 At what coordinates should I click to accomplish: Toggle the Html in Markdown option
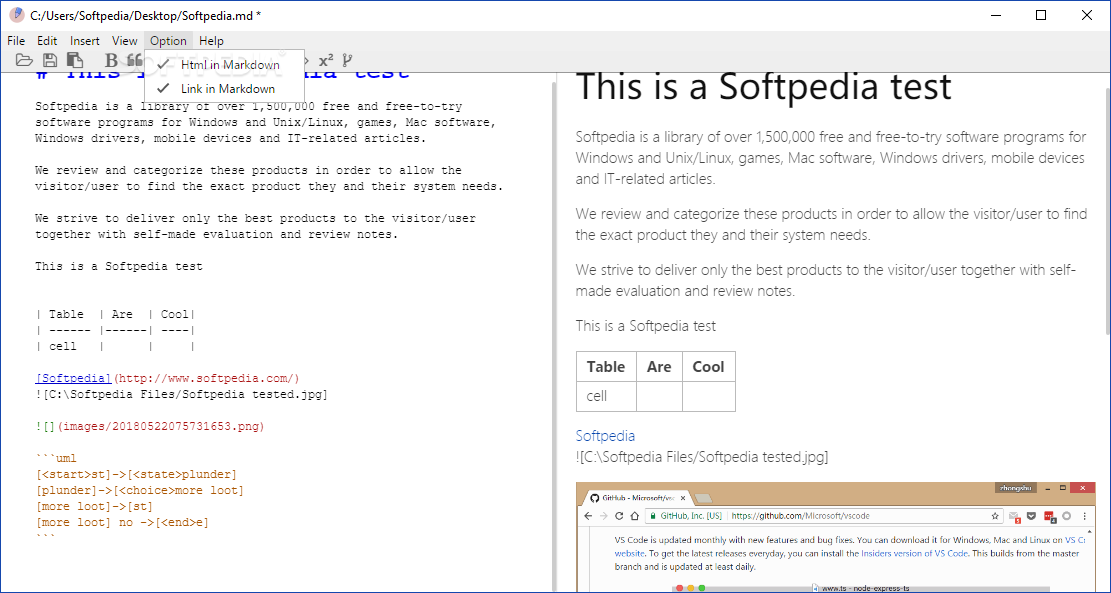(225, 64)
